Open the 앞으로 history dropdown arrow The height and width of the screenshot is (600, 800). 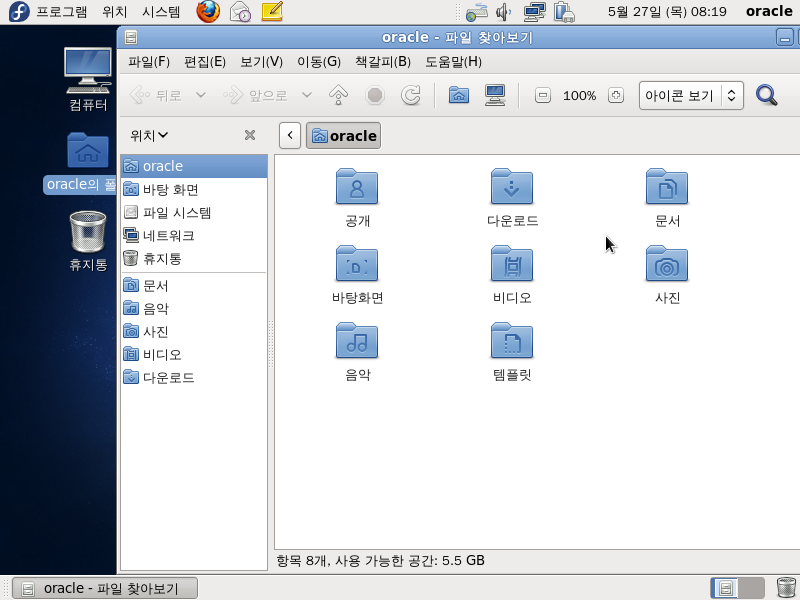click(306, 95)
